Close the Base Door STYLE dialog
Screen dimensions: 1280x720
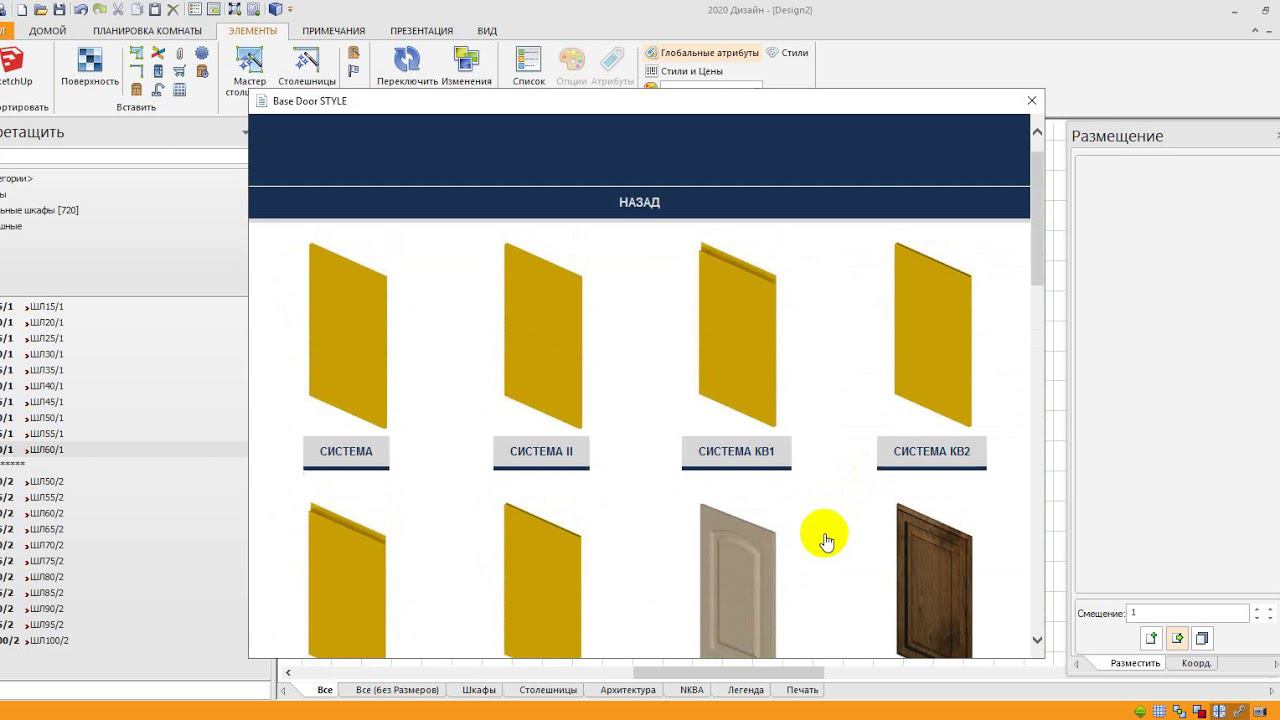click(1032, 101)
